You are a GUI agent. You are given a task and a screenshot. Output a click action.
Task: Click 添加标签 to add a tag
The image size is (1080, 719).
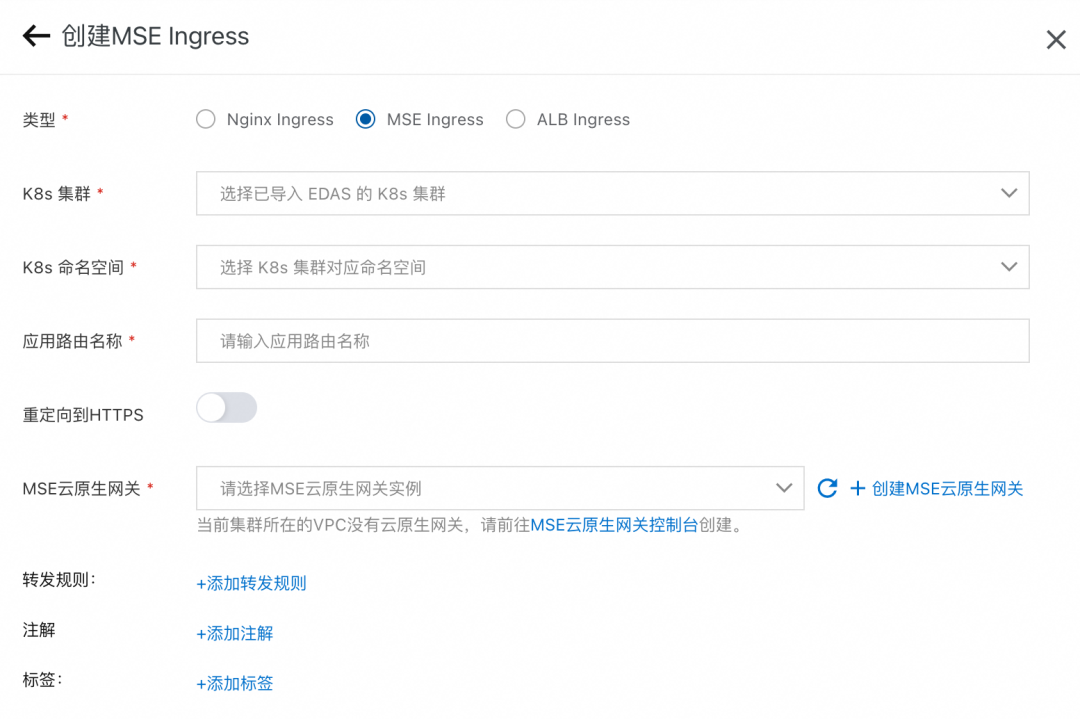click(x=234, y=682)
